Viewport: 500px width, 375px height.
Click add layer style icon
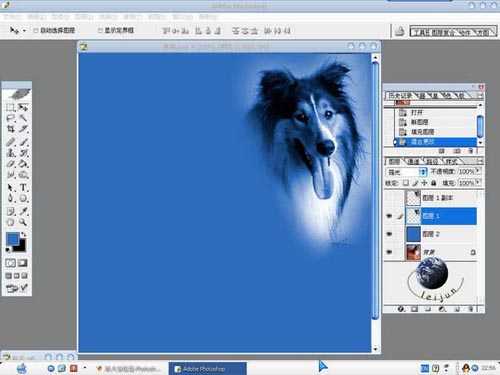401,309
